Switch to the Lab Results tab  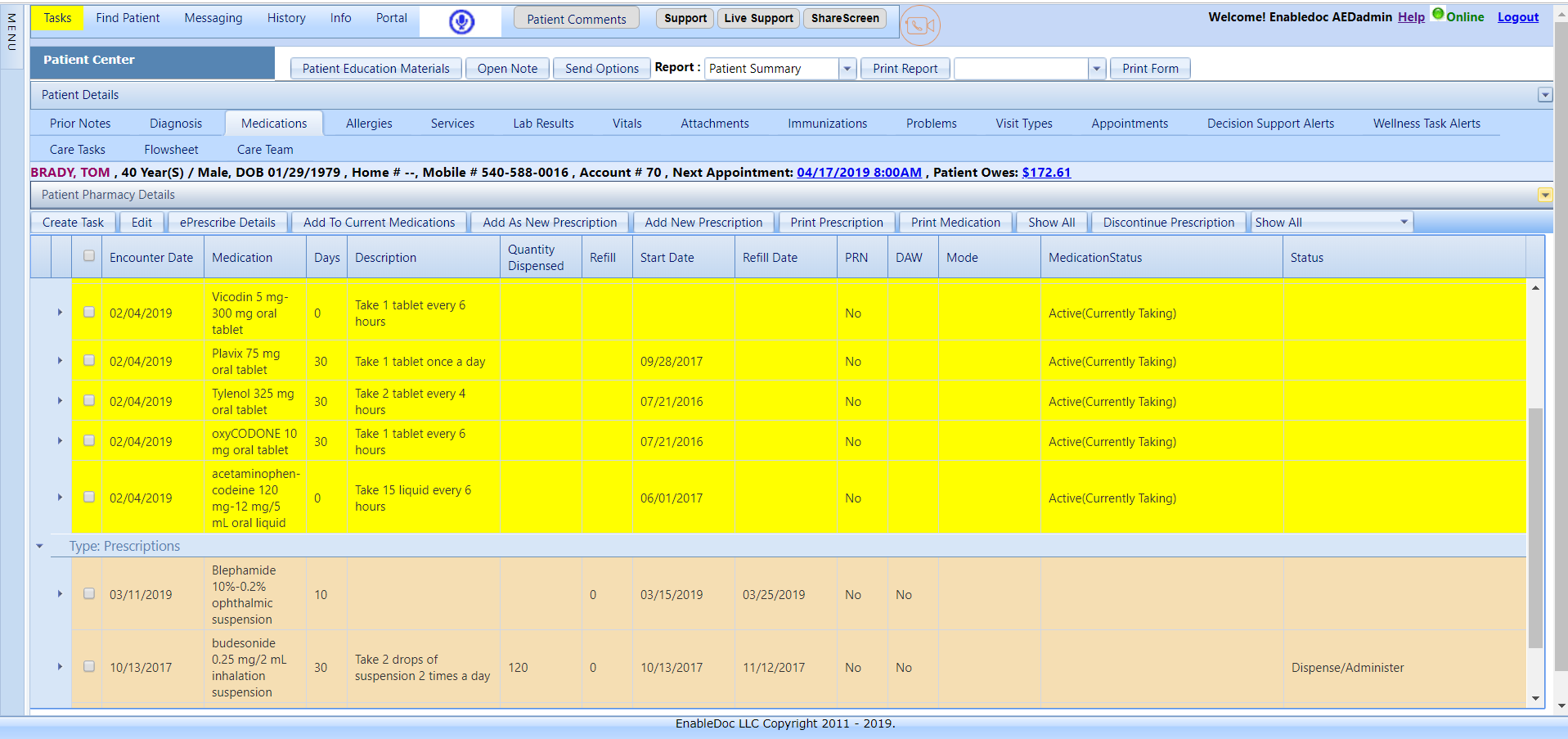pos(543,124)
